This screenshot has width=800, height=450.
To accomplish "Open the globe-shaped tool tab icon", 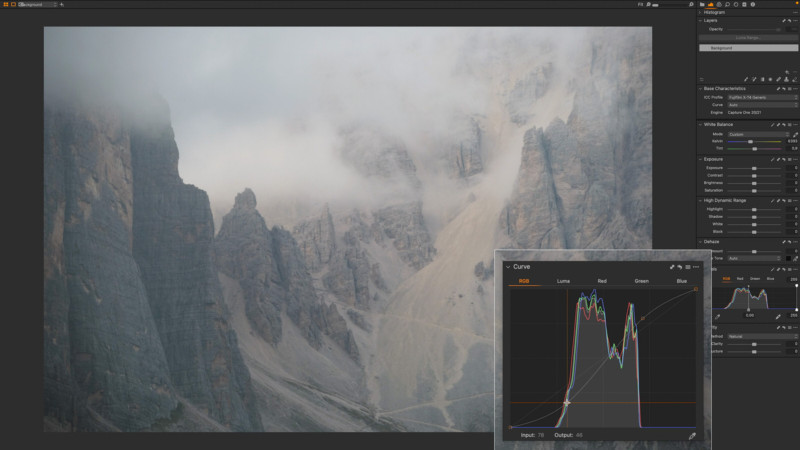I will [719, 4].
